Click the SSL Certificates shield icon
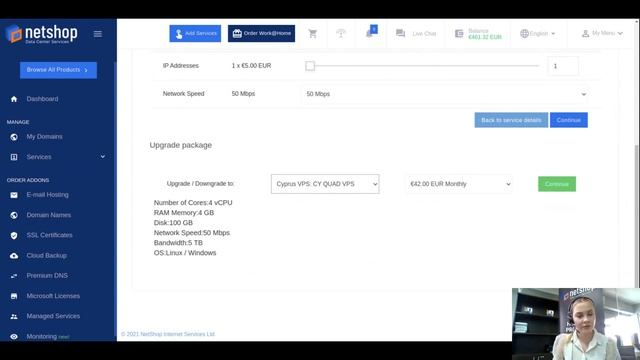The width and height of the screenshot is (640, 360). point(14,236)
